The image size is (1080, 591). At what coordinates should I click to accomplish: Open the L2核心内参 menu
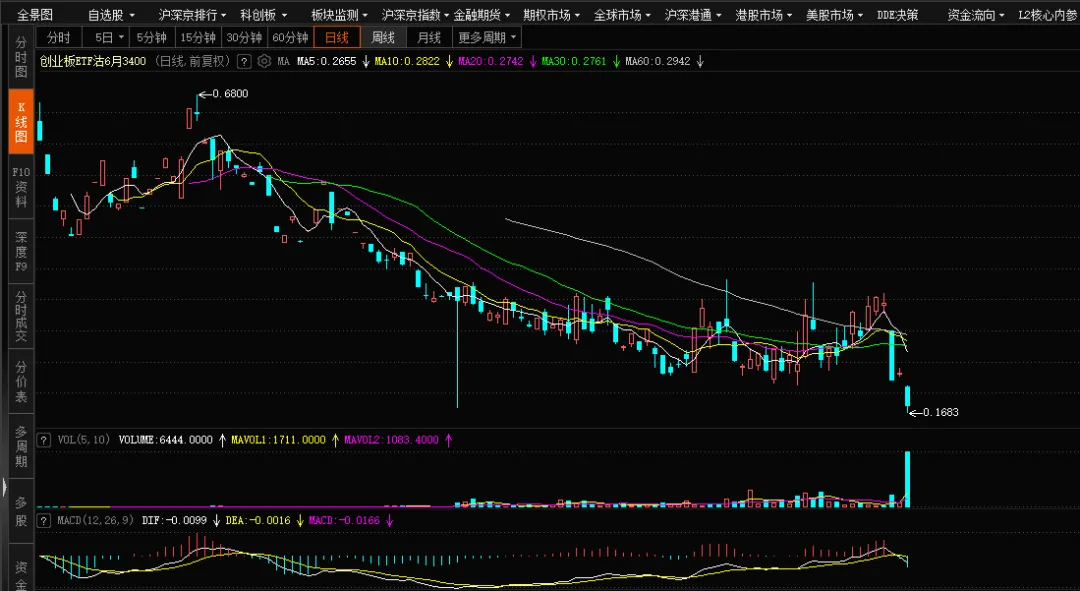(1047, 14)
